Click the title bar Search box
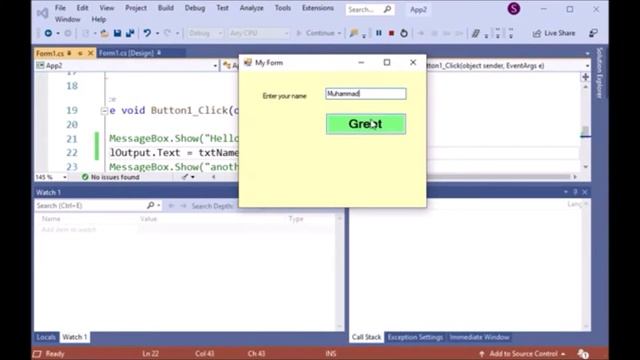640x360 pixels. click(x=370, y=9)
